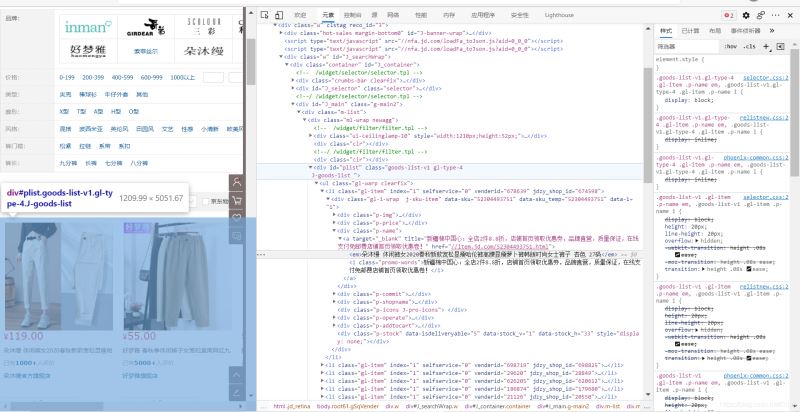Collapse the div#plist node
Screen dimensions: 800x412
pyautogui.click(x=310, y=167)
